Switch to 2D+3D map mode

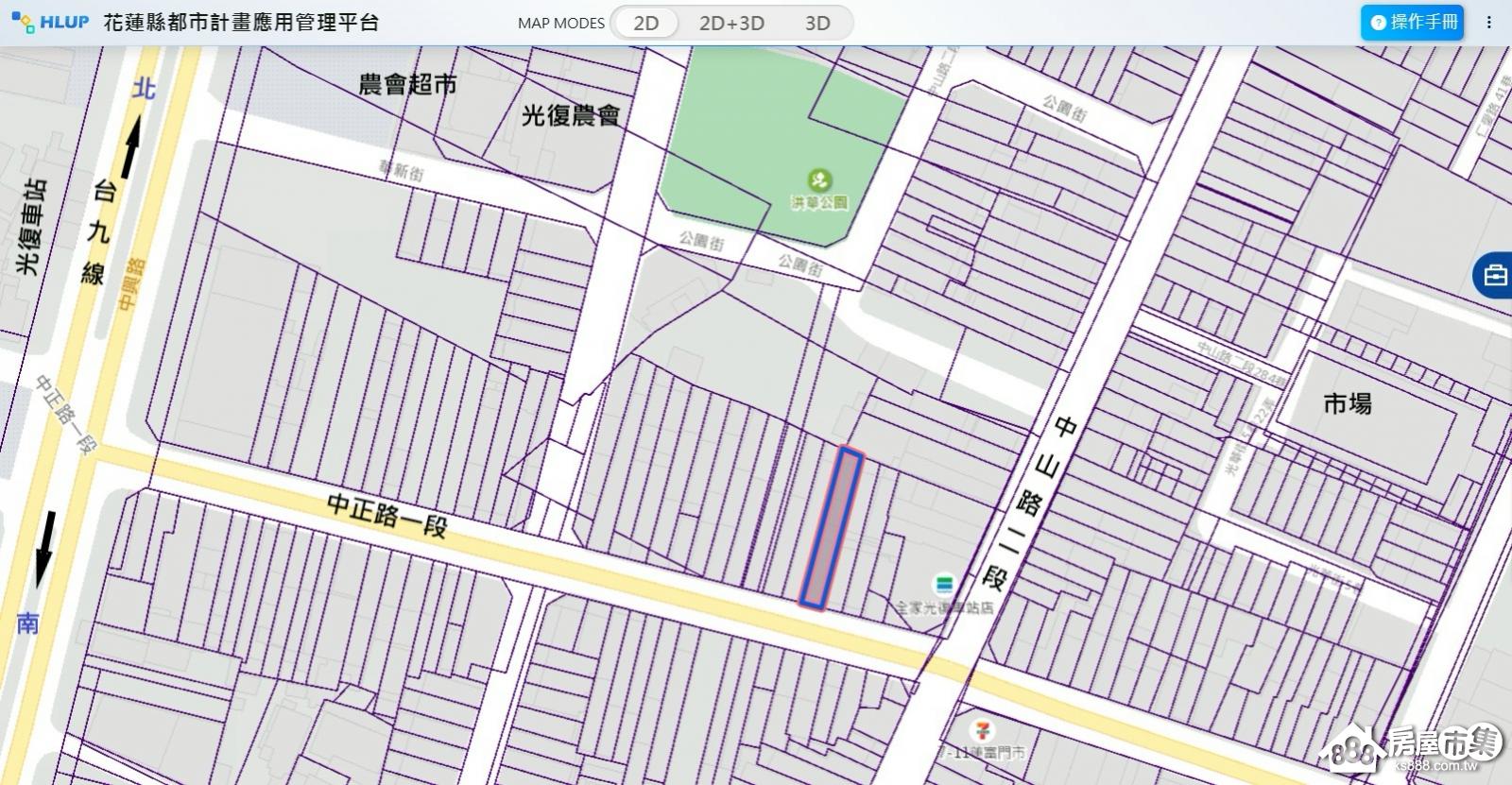(731, 23)
